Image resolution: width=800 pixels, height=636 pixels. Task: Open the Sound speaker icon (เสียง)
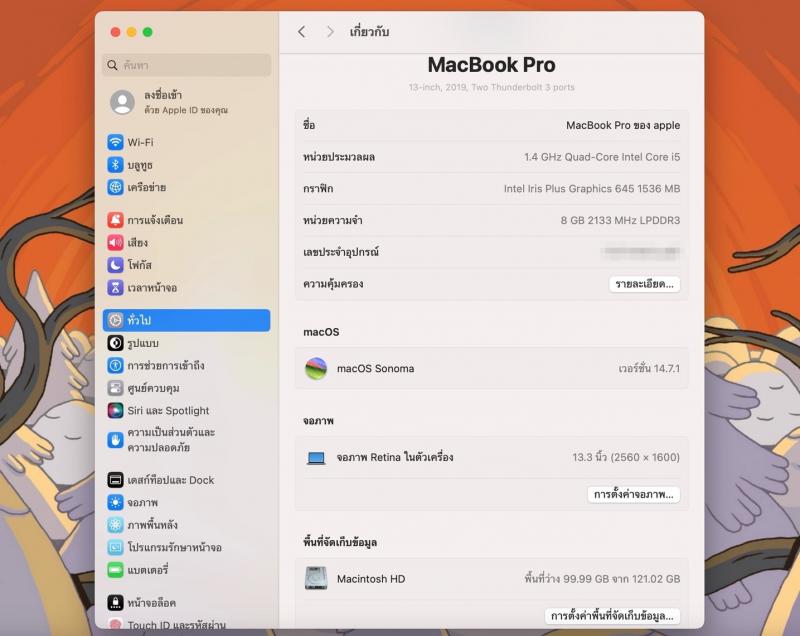click(x=115, y=242)
